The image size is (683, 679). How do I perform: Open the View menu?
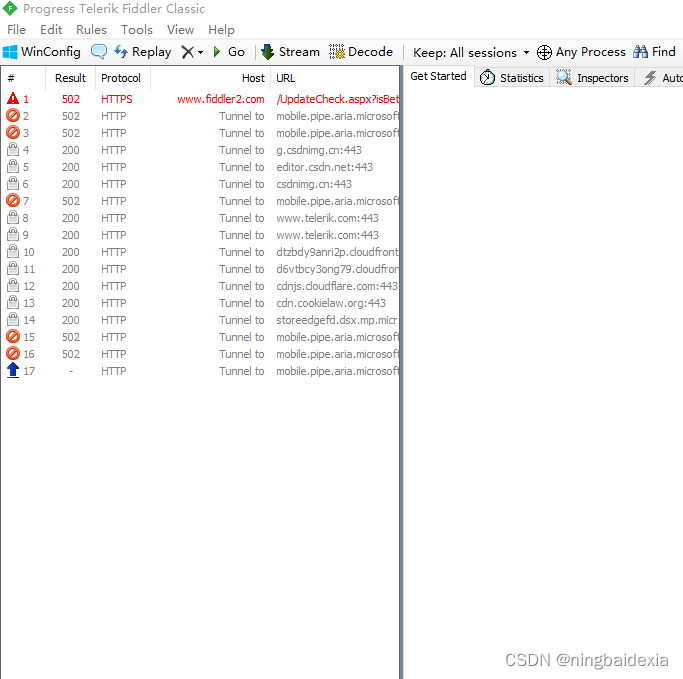click(x=180, y=30)
